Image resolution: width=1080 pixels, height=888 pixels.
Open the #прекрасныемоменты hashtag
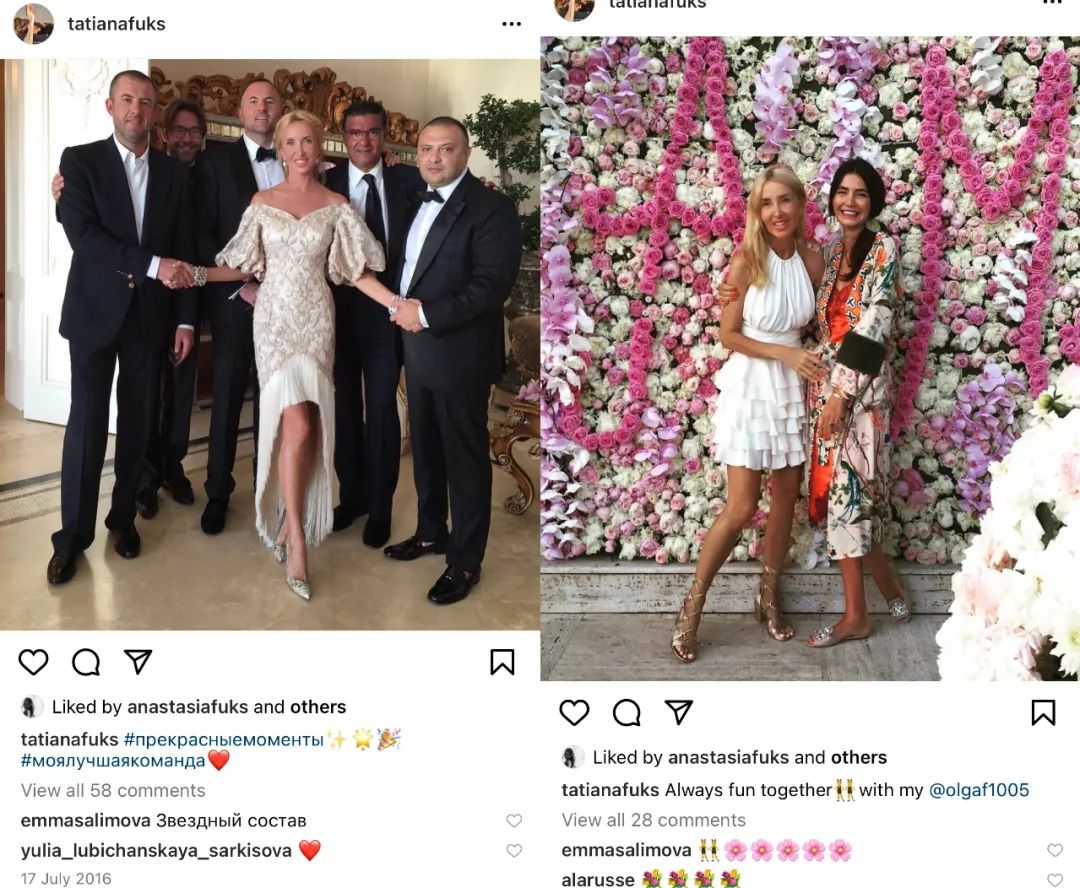224,740
